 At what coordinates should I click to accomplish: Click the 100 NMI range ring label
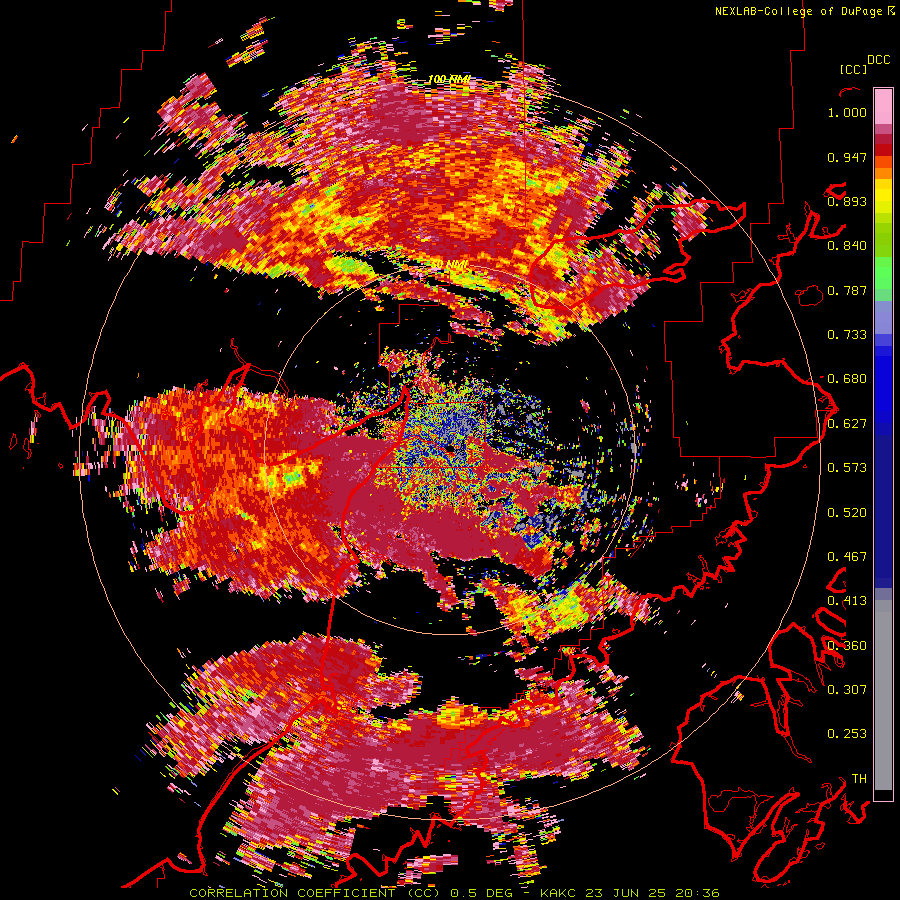(x=449, y=79)
